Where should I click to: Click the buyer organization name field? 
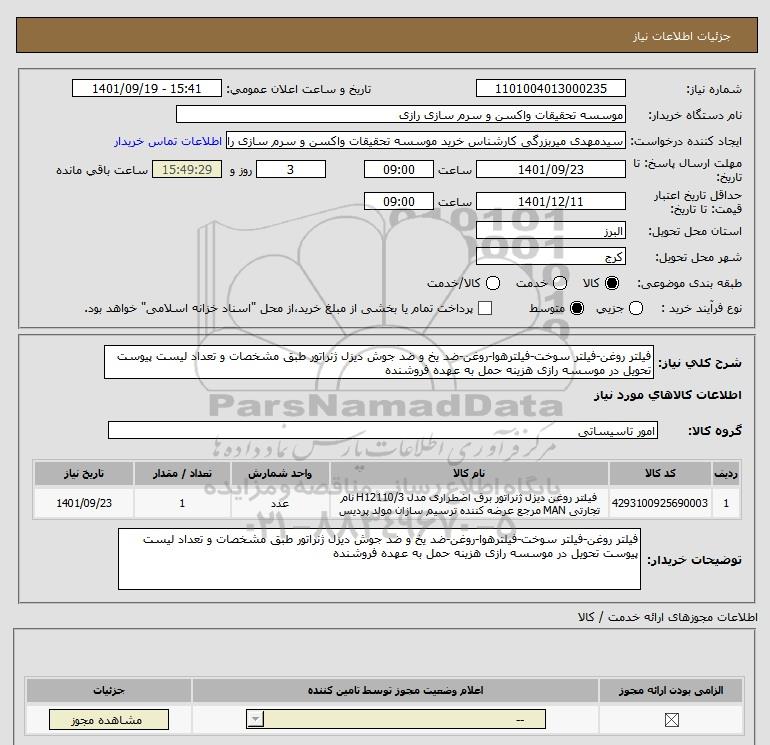coord(401,115)
